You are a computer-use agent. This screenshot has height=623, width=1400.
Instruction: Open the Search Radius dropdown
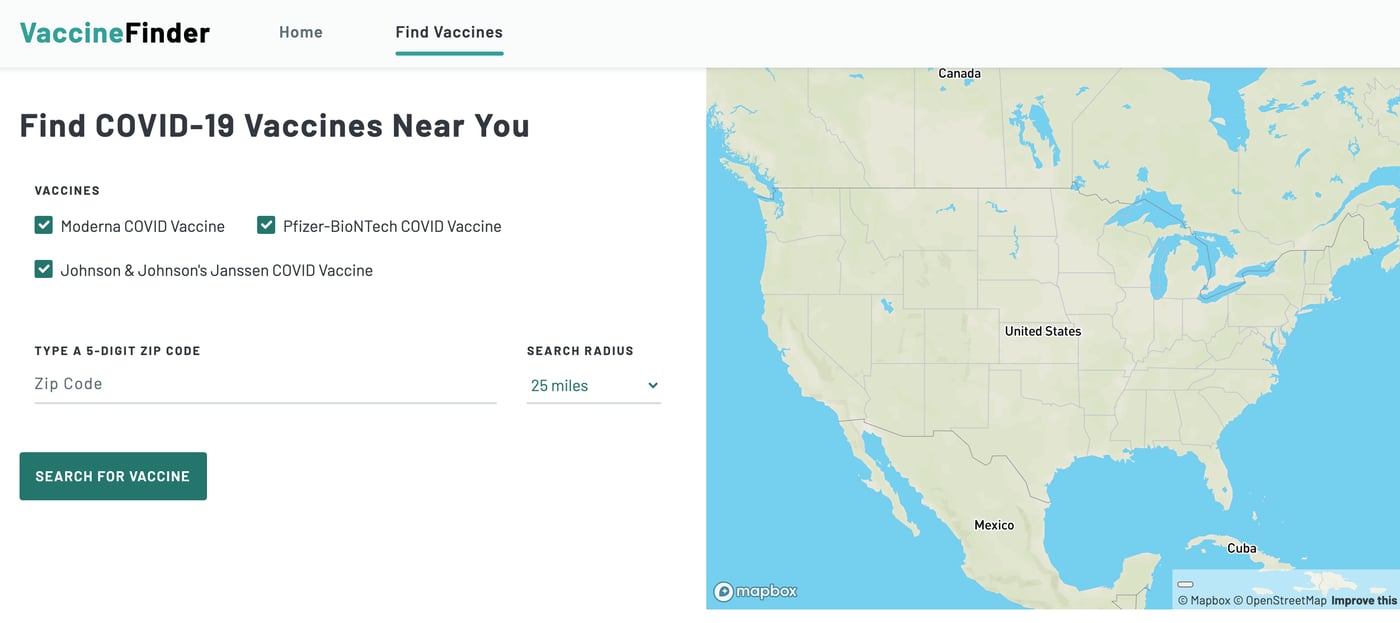point(594,385)
